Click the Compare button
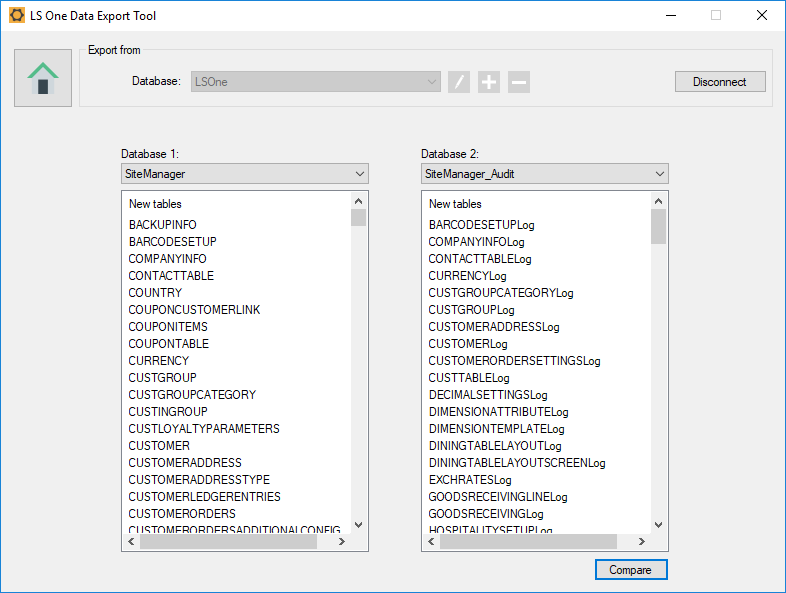Image resolution: width=786 pixels, height=593 pixels. (631, 570)
